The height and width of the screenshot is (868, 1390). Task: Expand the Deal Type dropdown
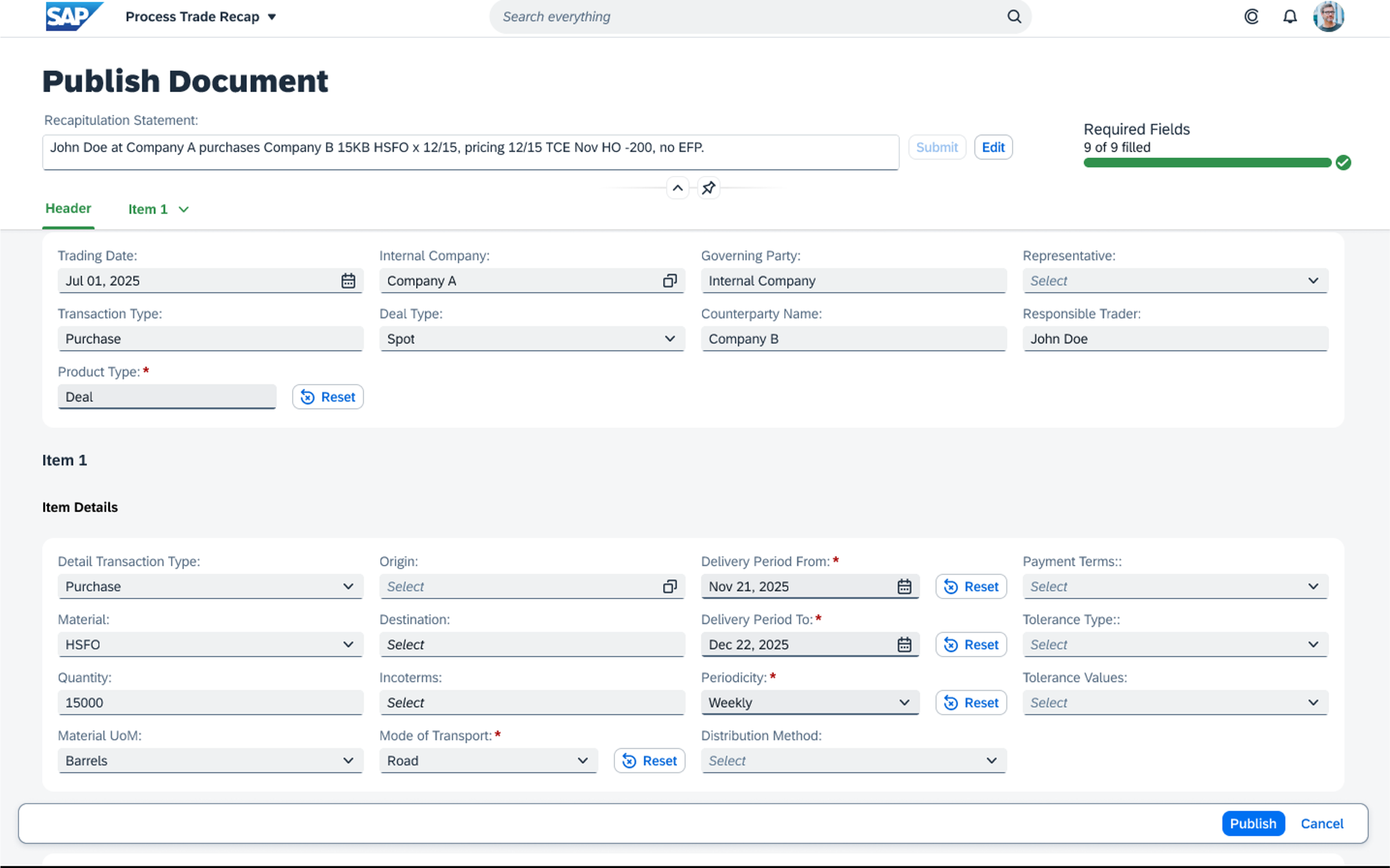click(669, 339)
